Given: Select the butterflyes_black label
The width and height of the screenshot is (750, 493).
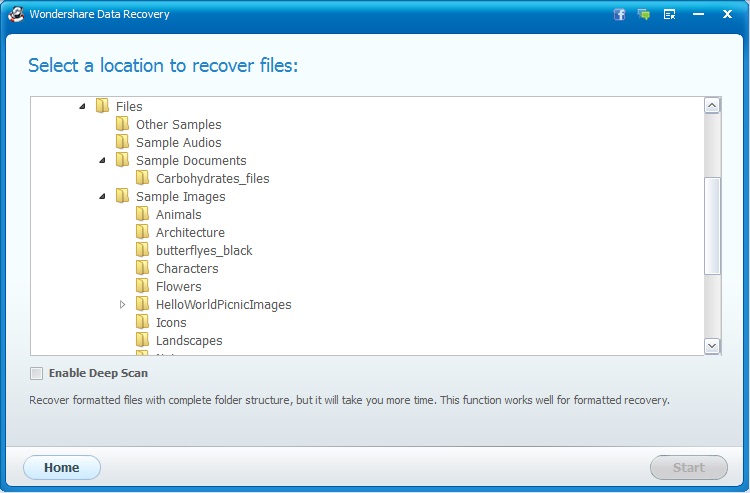Looking at the screenshot, I should 204,251.
